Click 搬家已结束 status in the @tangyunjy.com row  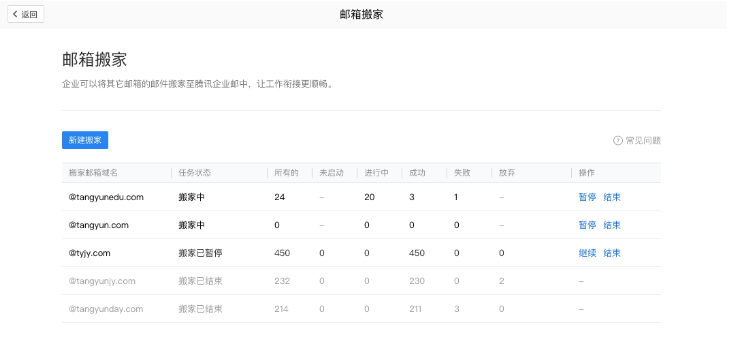[200, 281]
